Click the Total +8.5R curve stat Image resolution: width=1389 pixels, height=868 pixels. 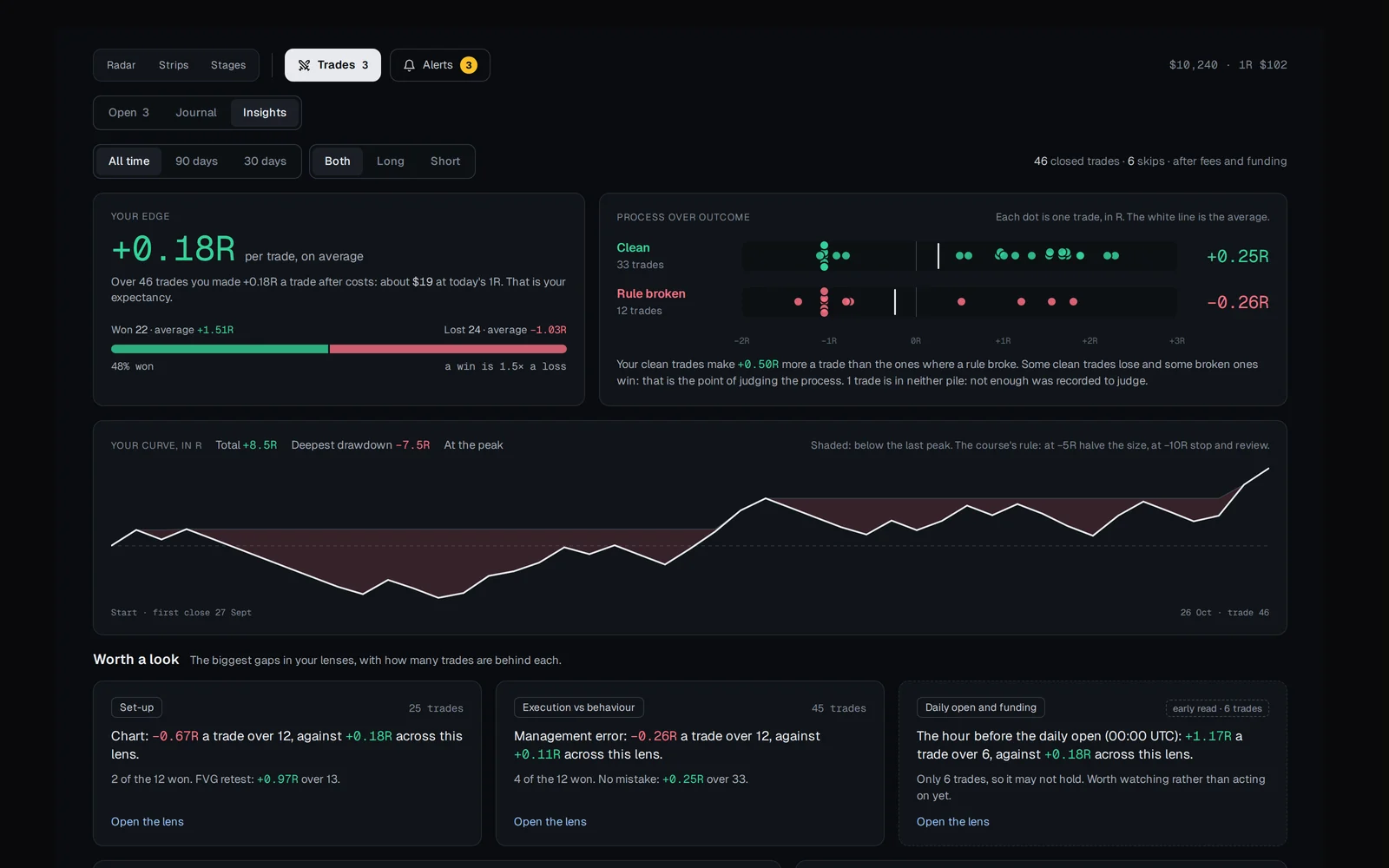click(247, 445)
